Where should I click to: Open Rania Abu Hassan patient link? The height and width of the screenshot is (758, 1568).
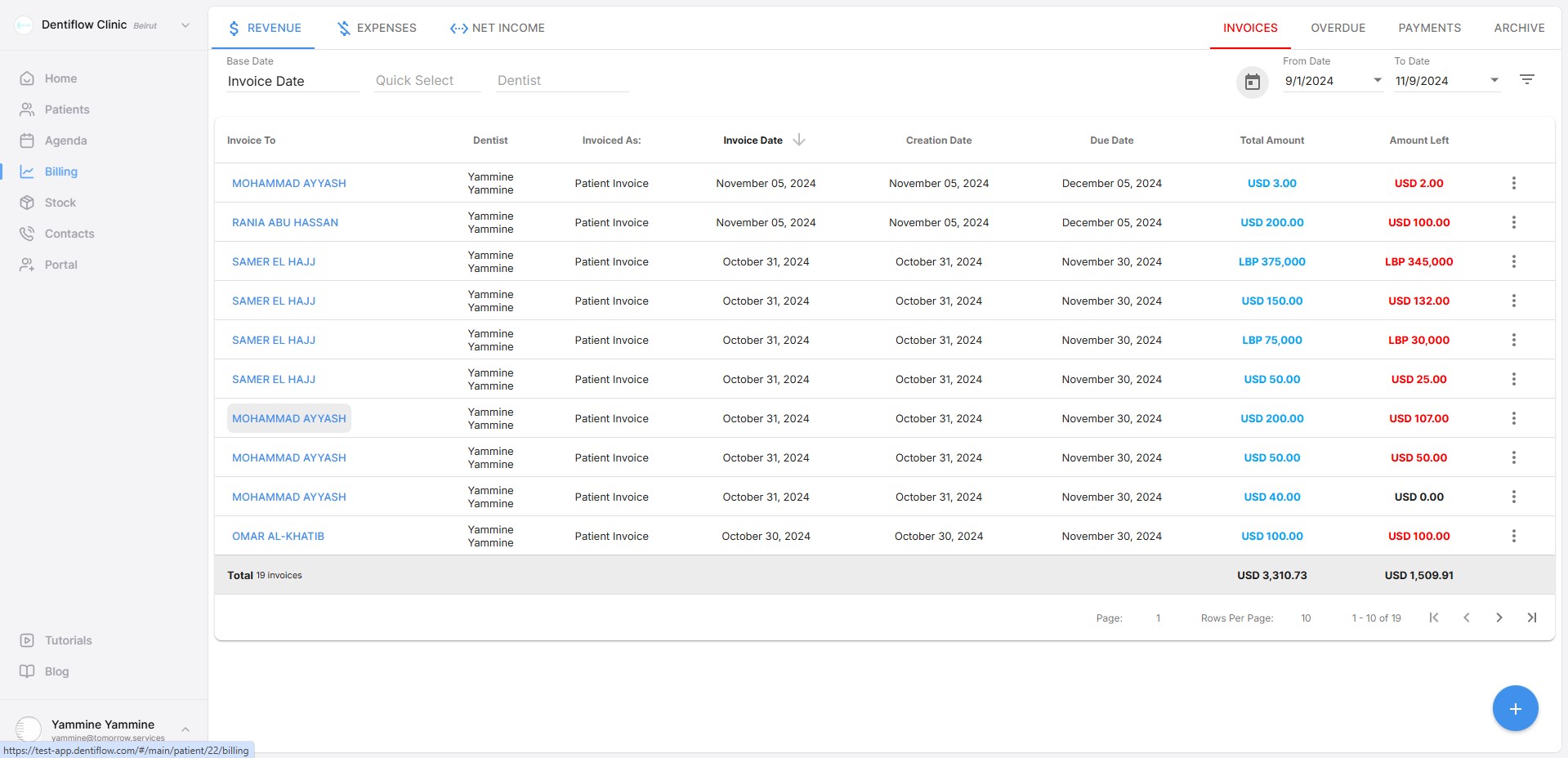[285, 222]
